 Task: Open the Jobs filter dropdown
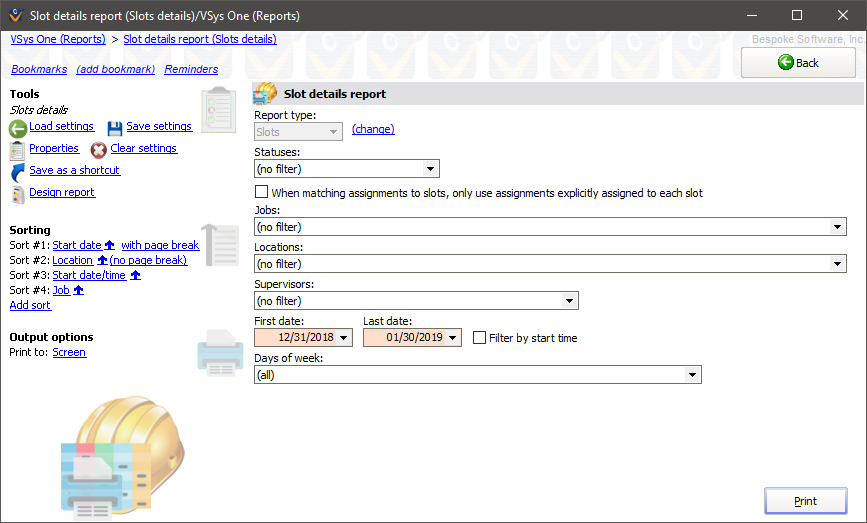click(837, 227)
